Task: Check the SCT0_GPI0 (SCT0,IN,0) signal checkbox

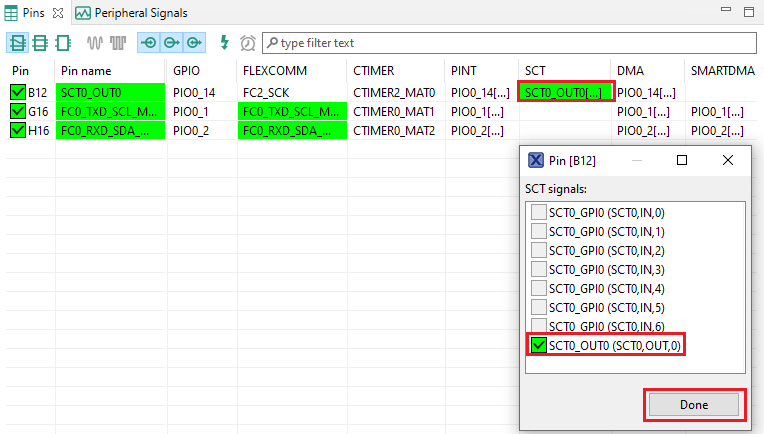Action: (x=539, y=212)
